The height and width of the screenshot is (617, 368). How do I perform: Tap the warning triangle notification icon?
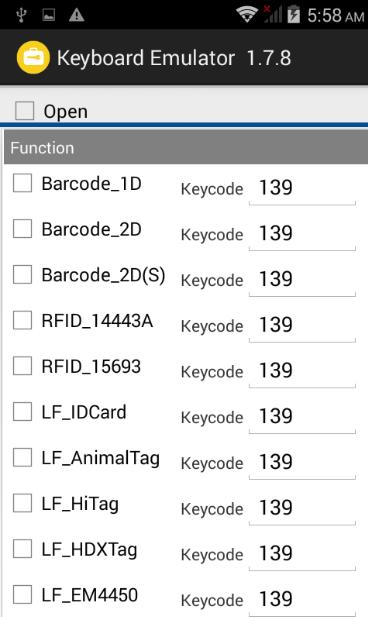tap(76, 15)
